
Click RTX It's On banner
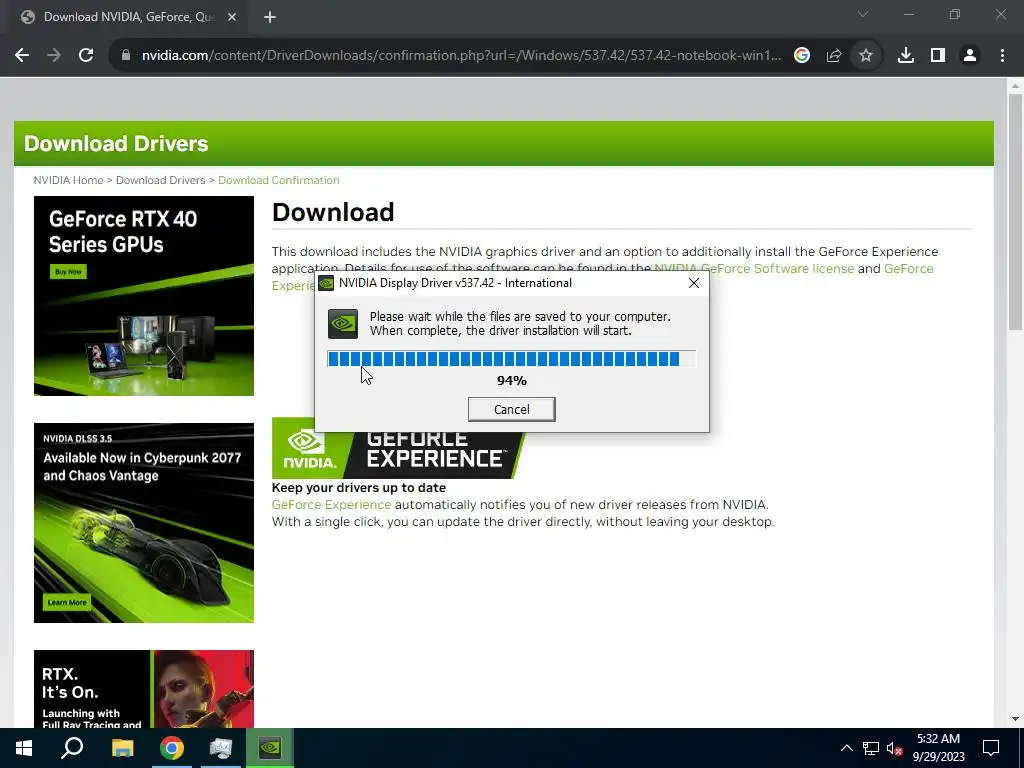pos(144,689)
